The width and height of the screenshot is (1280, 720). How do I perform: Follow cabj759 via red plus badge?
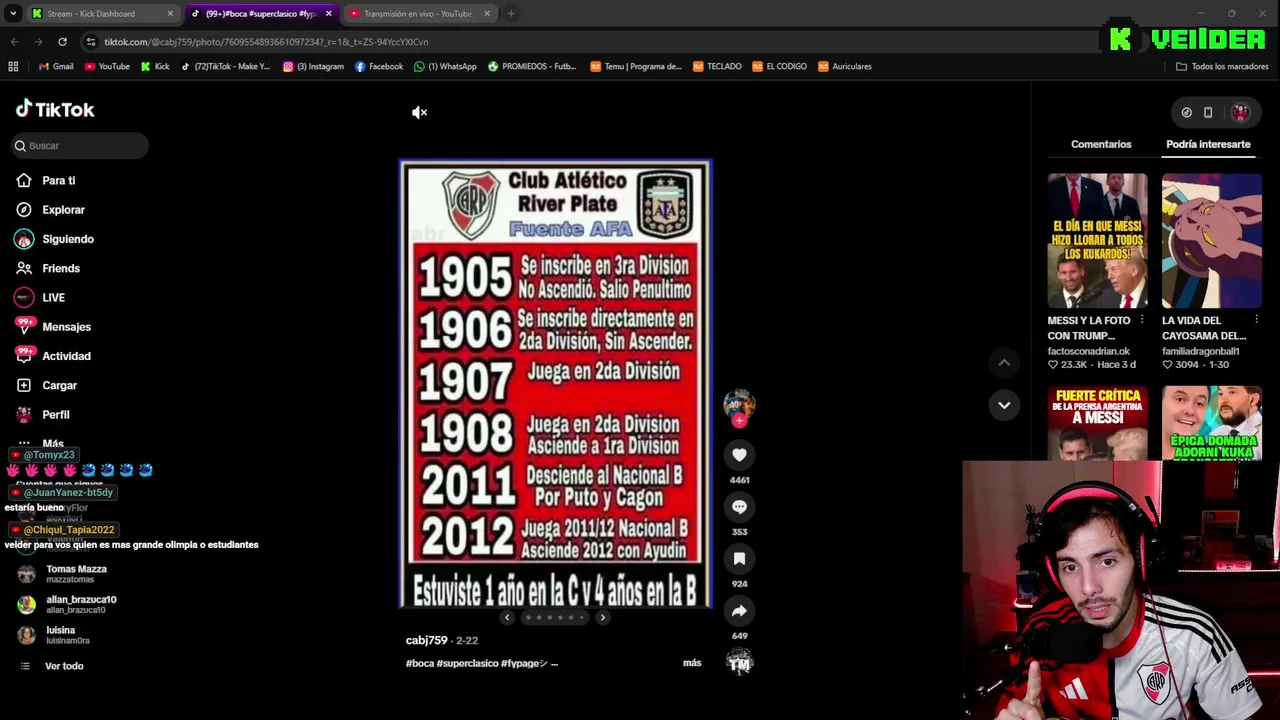pyautogui.click(x=739, y=421)
